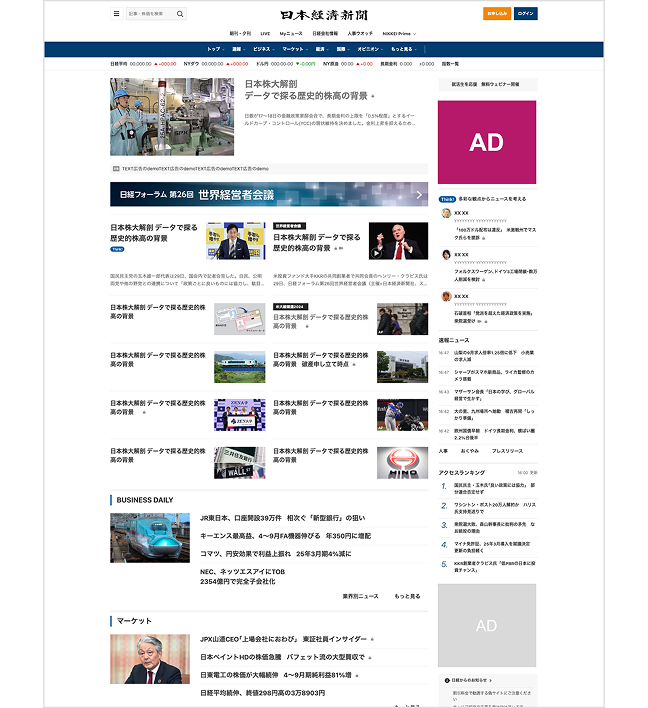Expand the 経済 navigation dropdown
Screen dimensions: 648x708
click(x=322, y=49)
